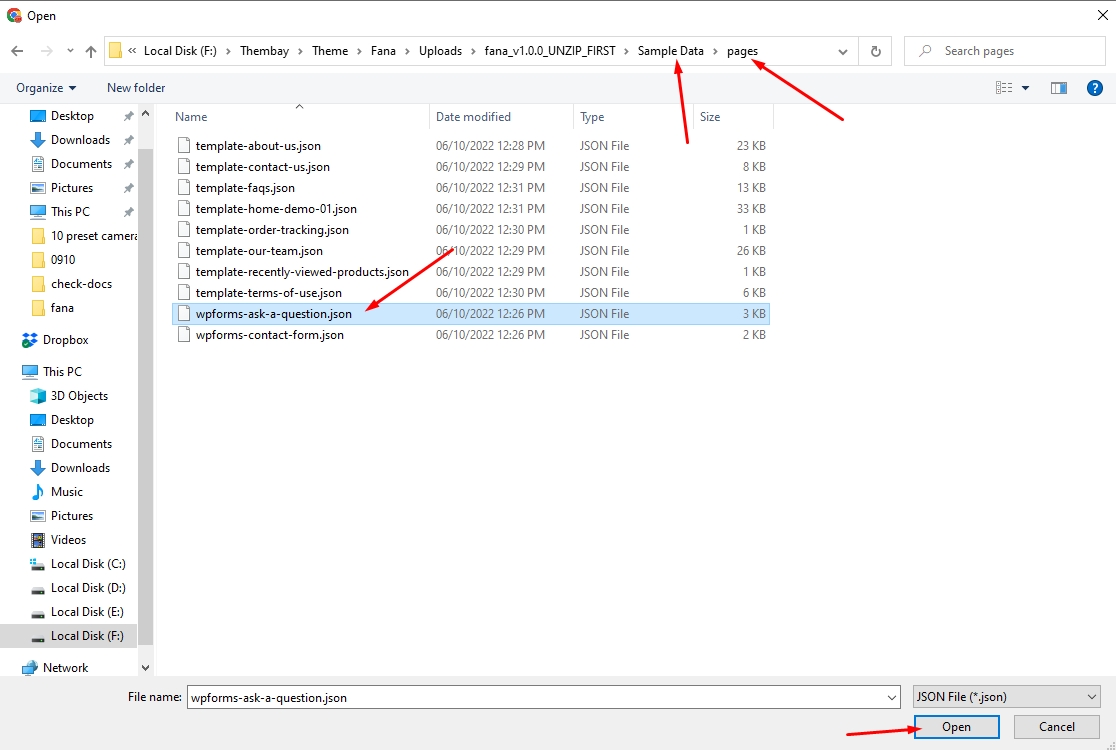Open the help question mark icon

pyautogui.click(x=1094, y=88)
